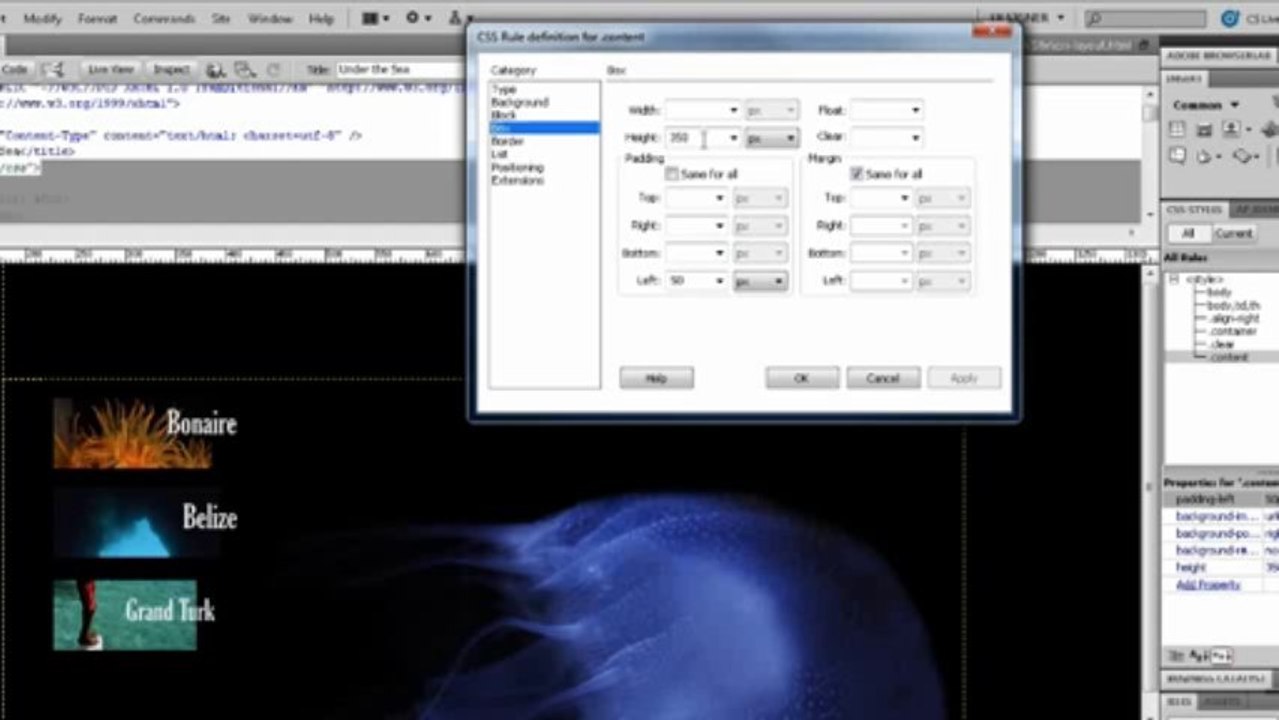Open the Common category dropdown in Insert panel
This screenshot has height=720, width=1279.
tap(1207, 104)
